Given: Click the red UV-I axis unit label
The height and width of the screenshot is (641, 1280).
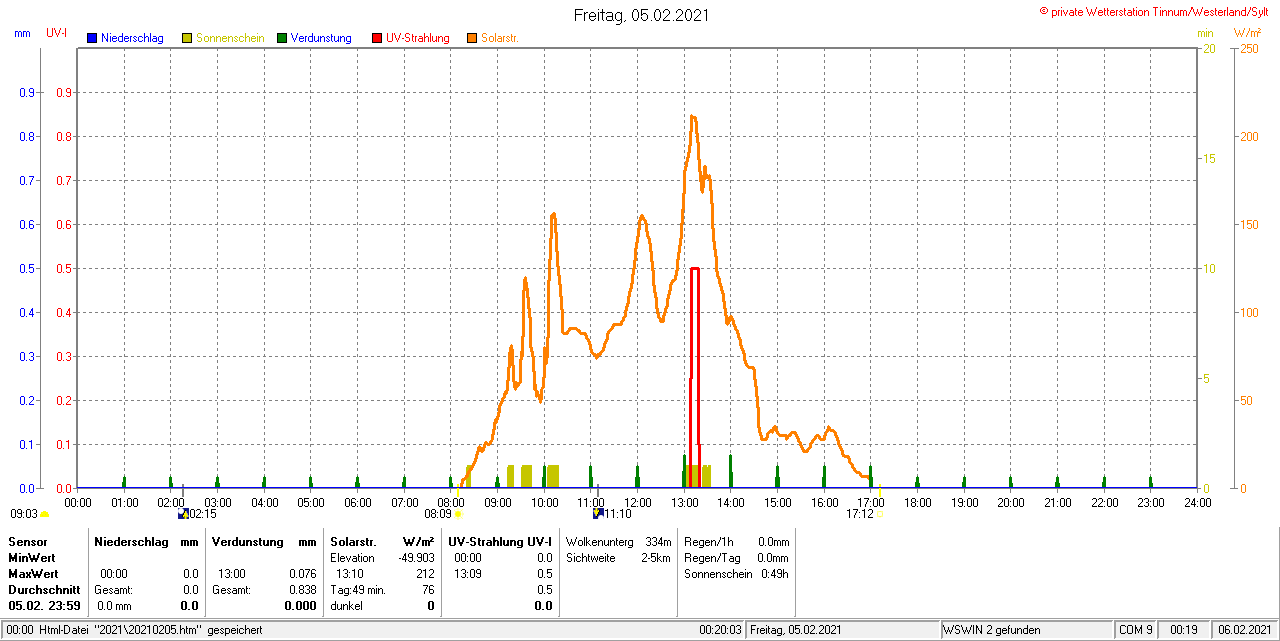Looking at the screenshot, I should tap(57, 34).
